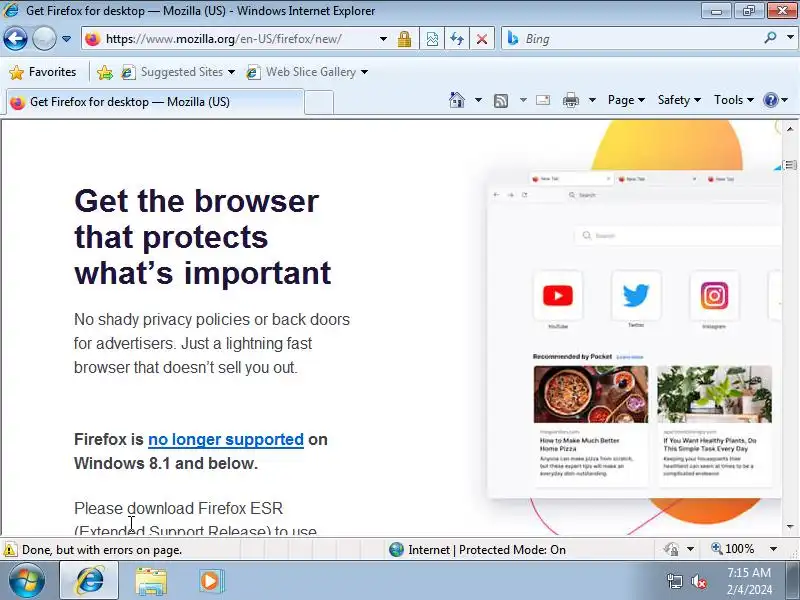Click the Print icon

coord(570,100)
